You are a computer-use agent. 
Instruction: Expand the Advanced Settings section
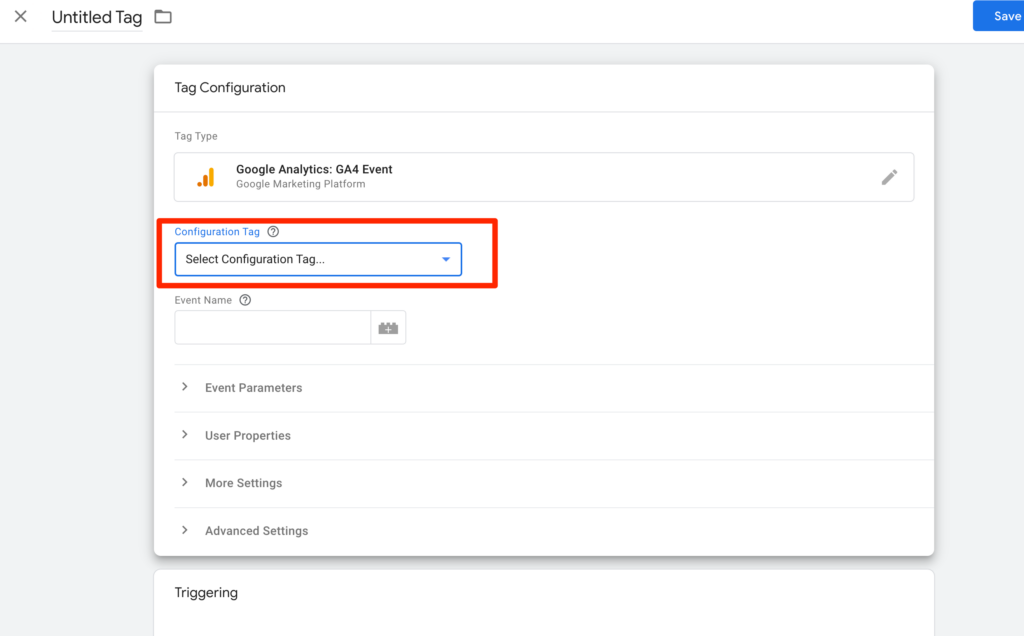tap(256, 531)
